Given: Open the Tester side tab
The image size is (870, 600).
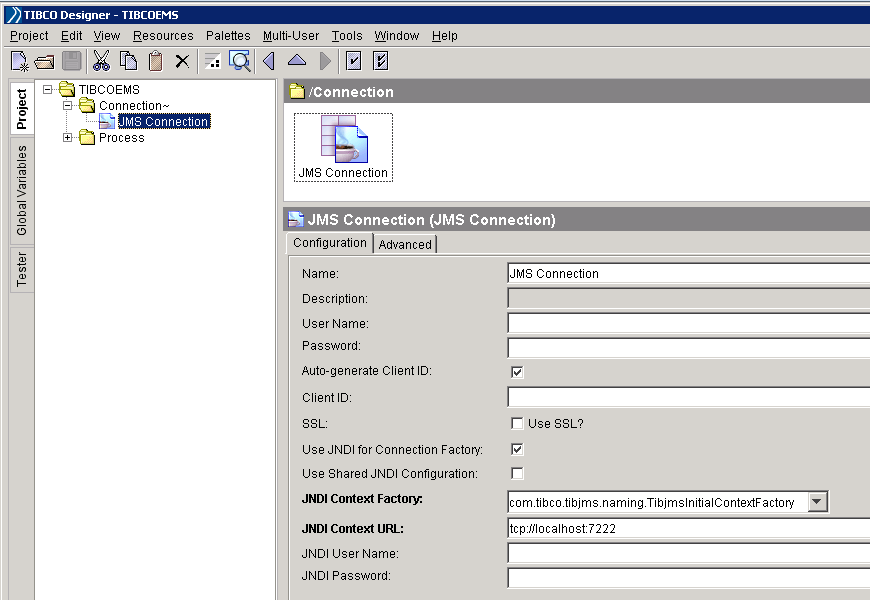Looking at the screenshot, I should click(22, 269).
